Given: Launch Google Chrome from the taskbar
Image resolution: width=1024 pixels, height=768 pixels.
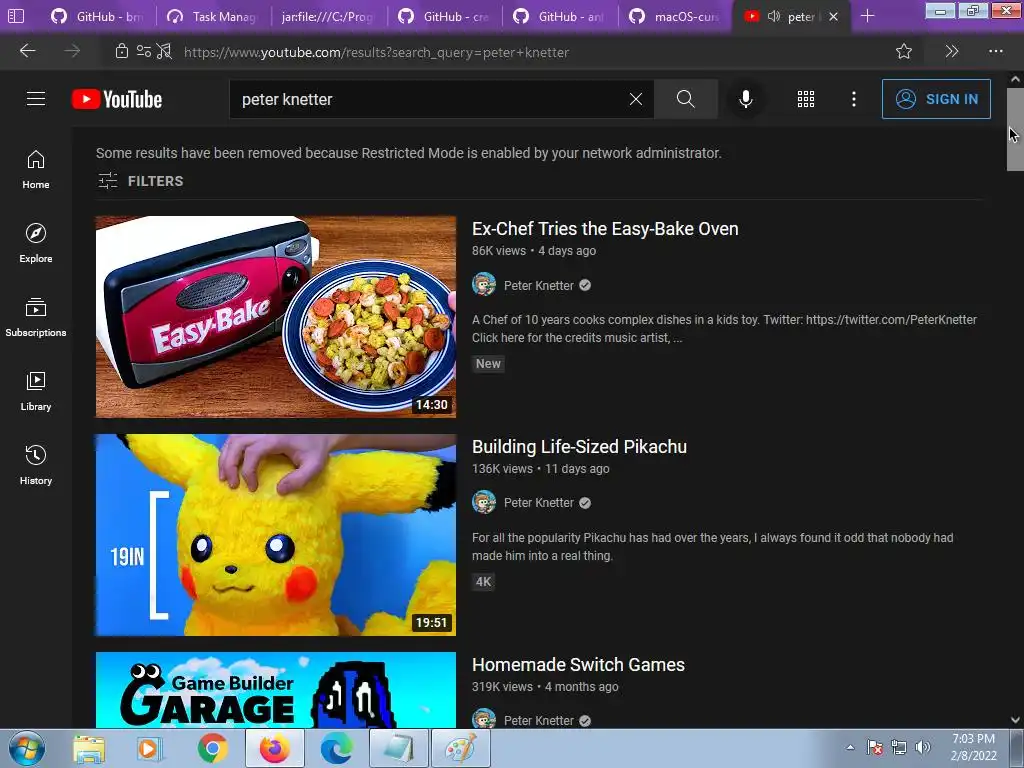Looking at the screenshot, I should click(213, 748).
